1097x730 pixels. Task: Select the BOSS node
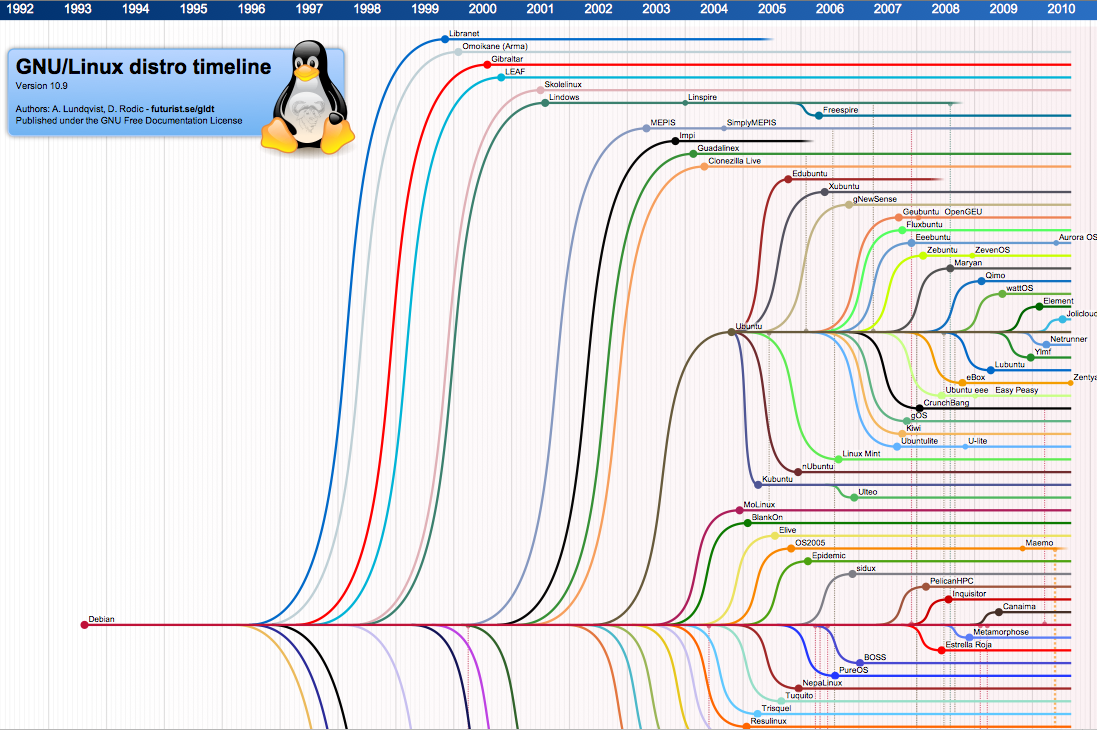(x=860, y=663)
